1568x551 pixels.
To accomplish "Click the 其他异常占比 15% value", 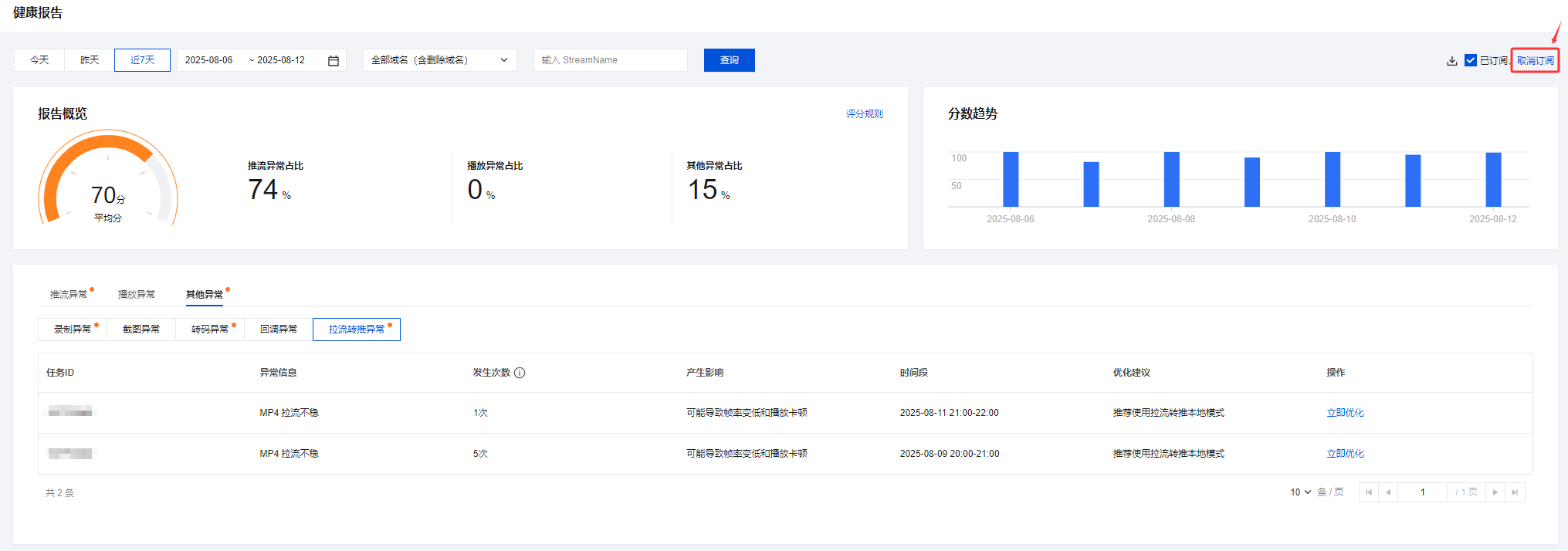I will click(709, 190).
